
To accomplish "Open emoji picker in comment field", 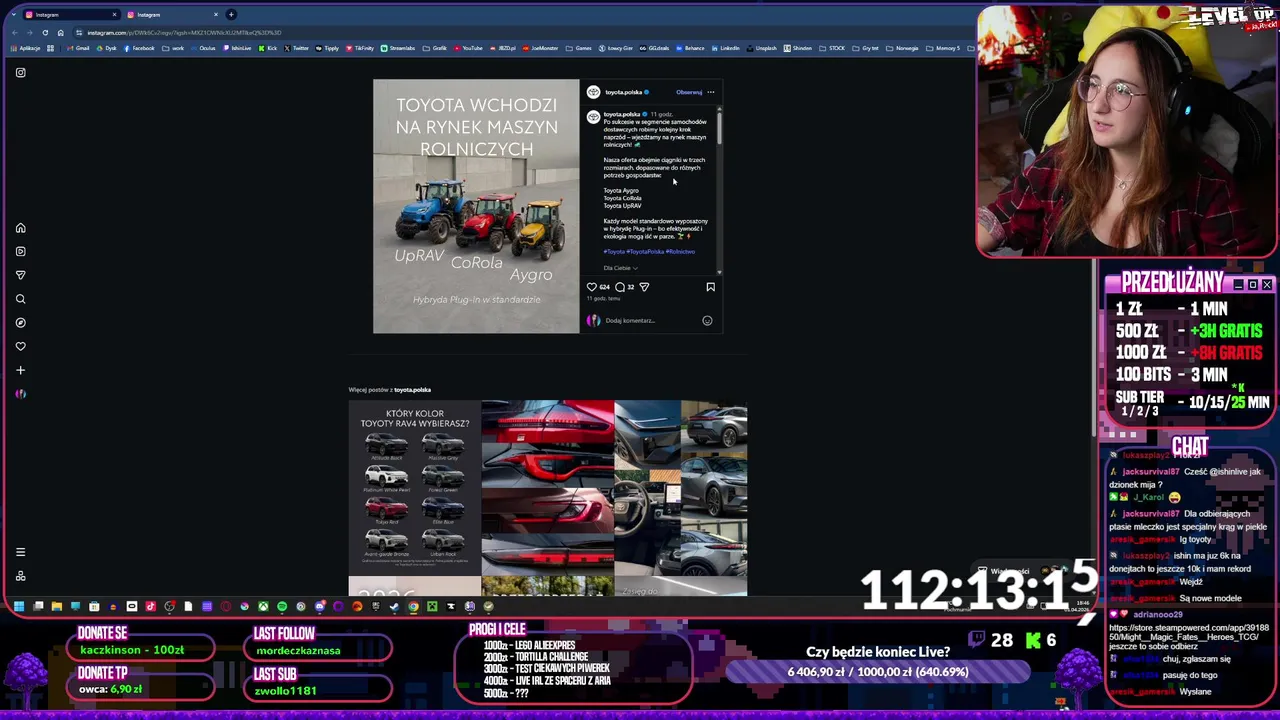I will (707, 320).
